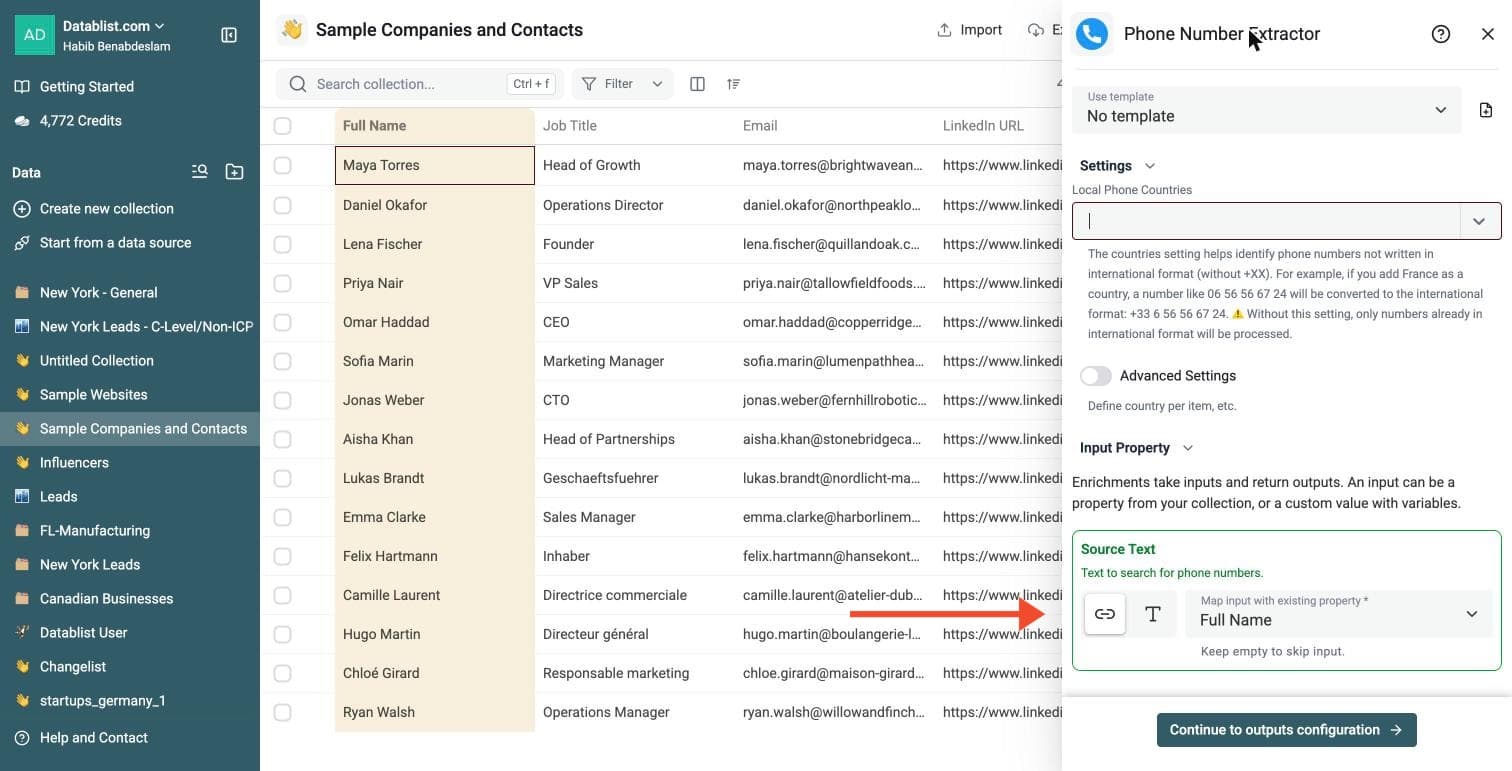Open the sort icon in toolbar
This screenshot has width=1512, height=771.
[x=733, y=84]
